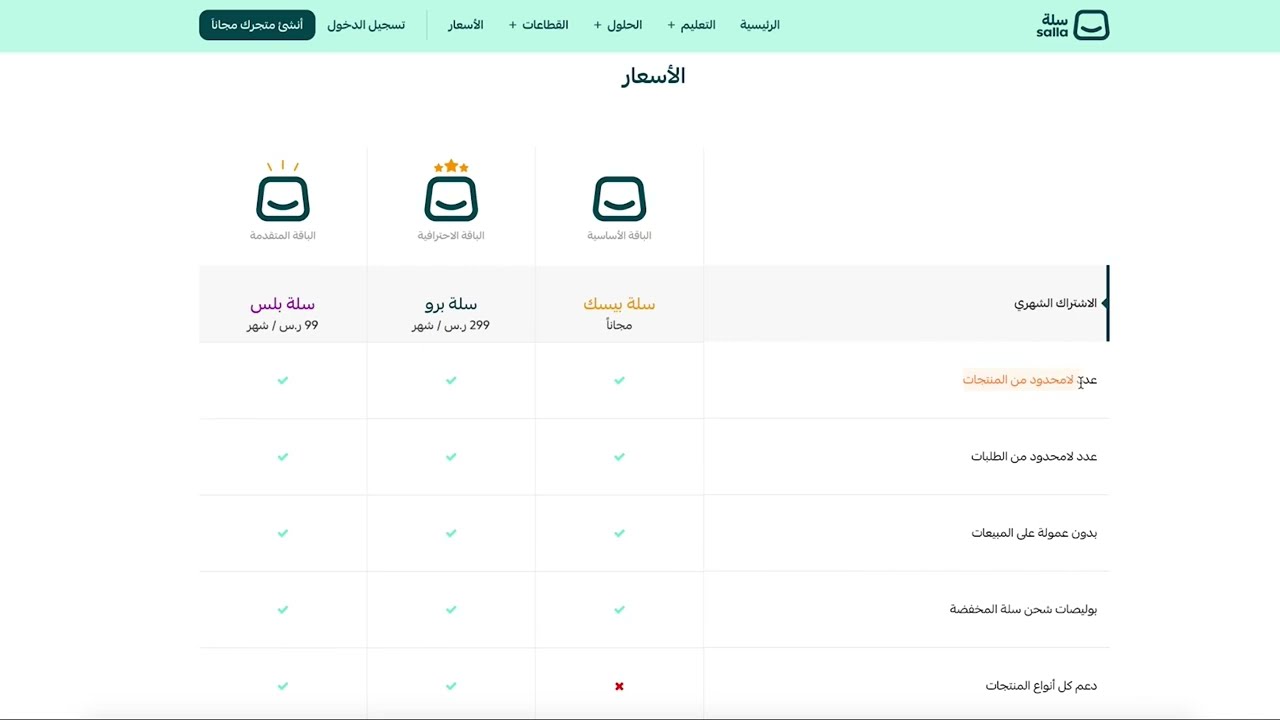
Task: Expand the القطاعات menu
Action: tap(538, 25)
